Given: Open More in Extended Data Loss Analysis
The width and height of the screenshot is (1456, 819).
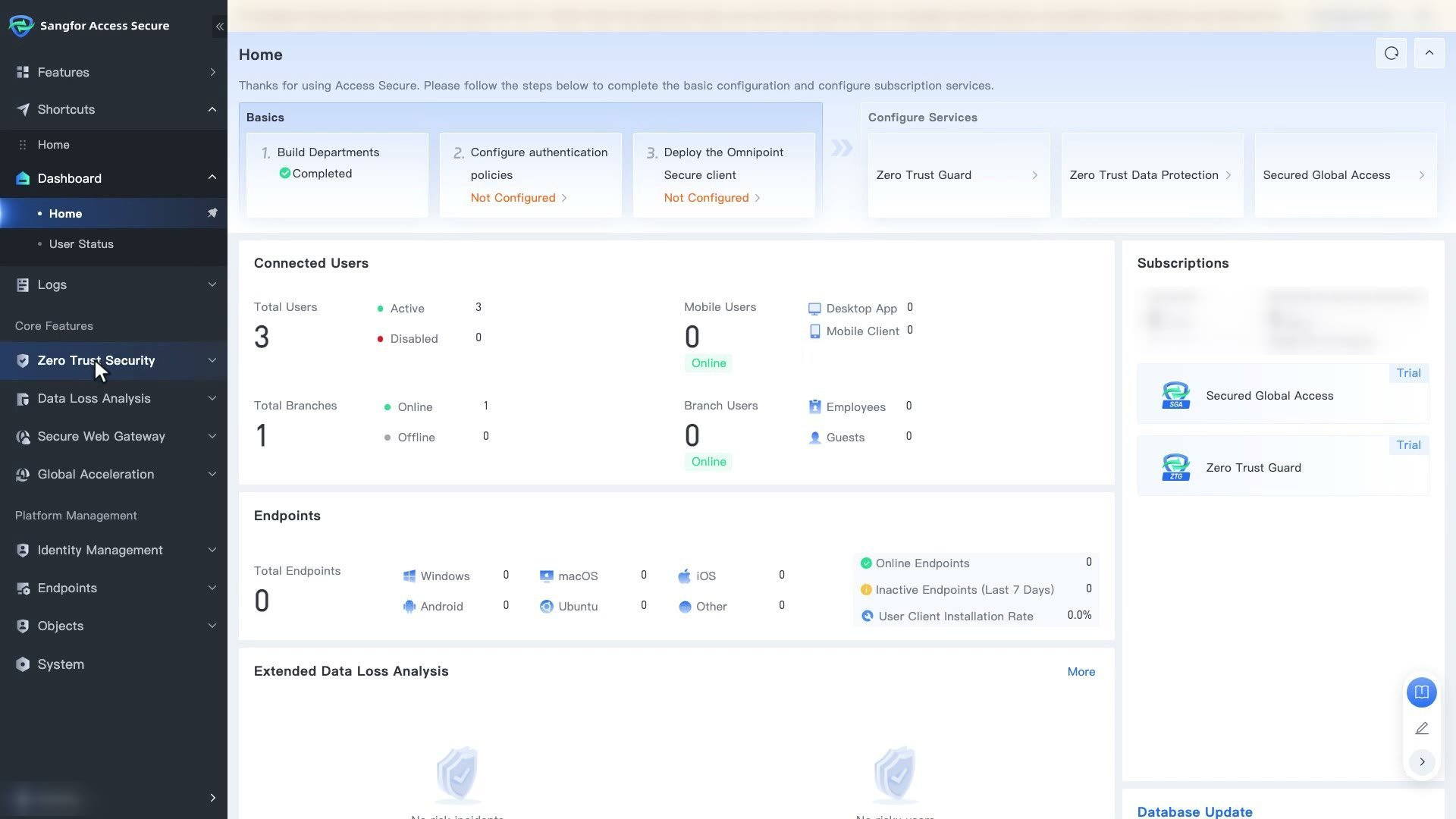Looking at the screenshot, I should coord(1081,671).
